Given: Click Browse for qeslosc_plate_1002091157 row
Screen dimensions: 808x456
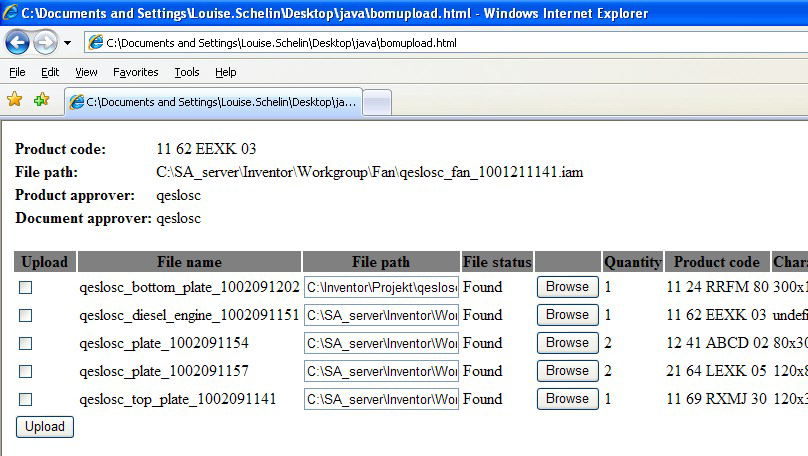Looking at the screenshot, I should tap(567, 371).
